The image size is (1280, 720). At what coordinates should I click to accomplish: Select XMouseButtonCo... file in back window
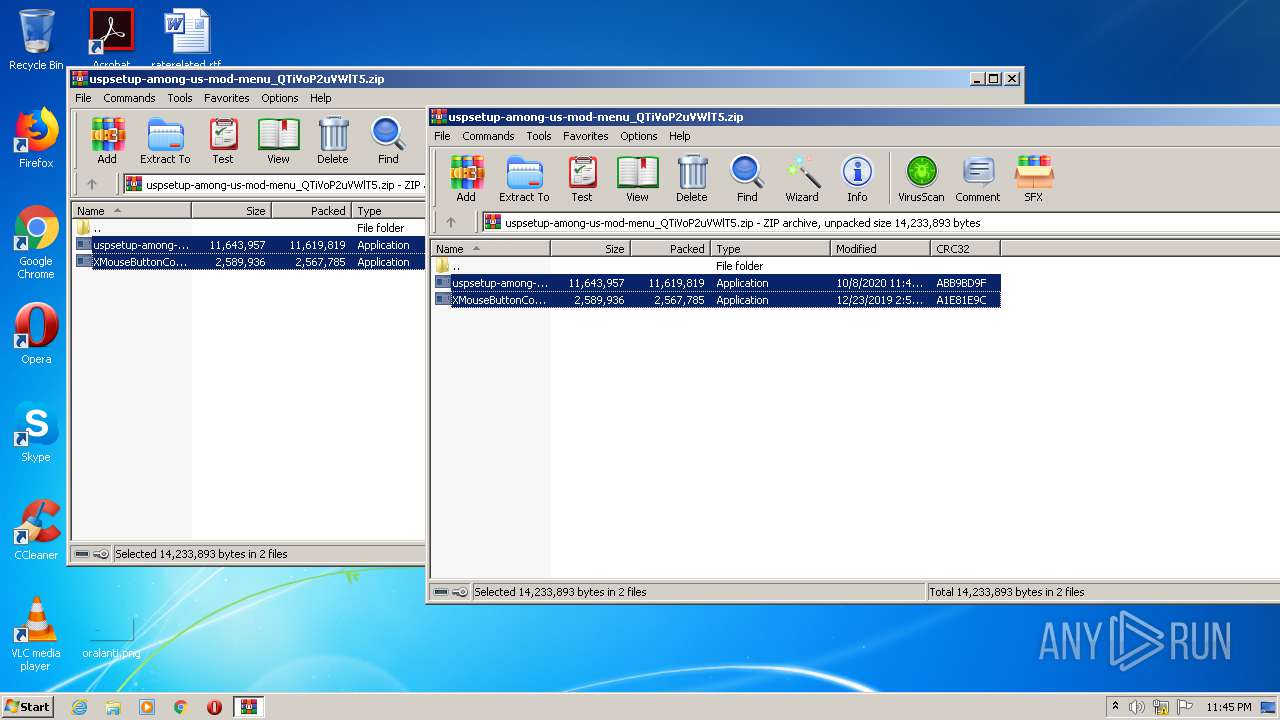coord(249,262)
